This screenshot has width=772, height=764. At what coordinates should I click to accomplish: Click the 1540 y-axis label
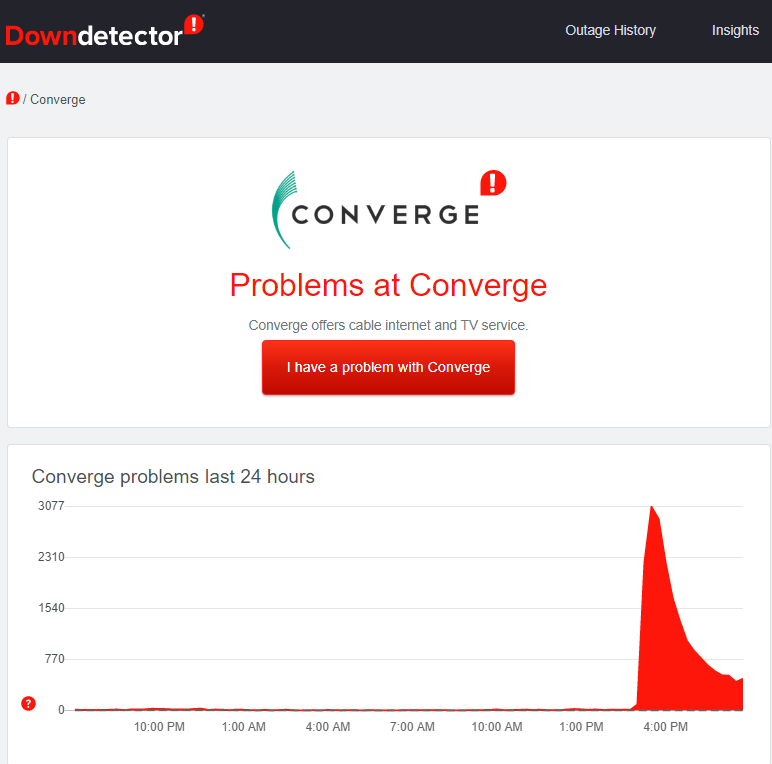51,608
